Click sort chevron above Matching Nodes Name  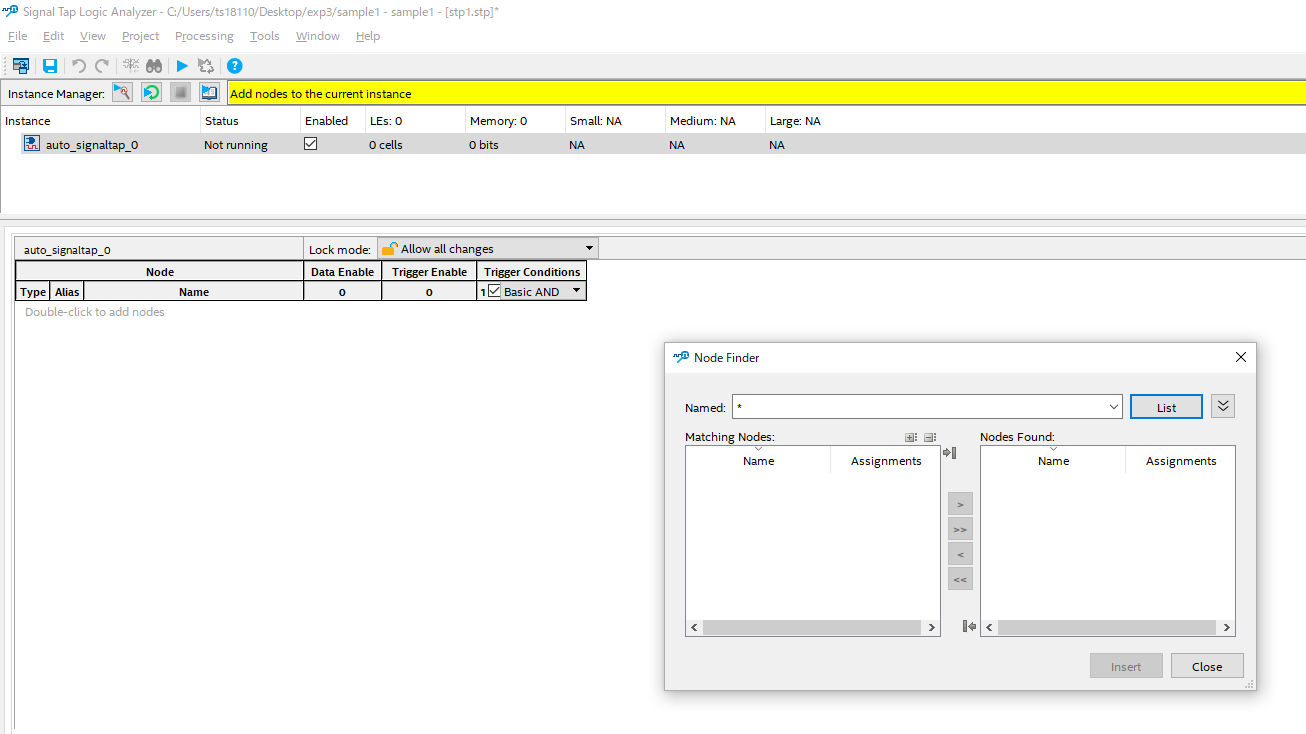(x=758, y=449)
